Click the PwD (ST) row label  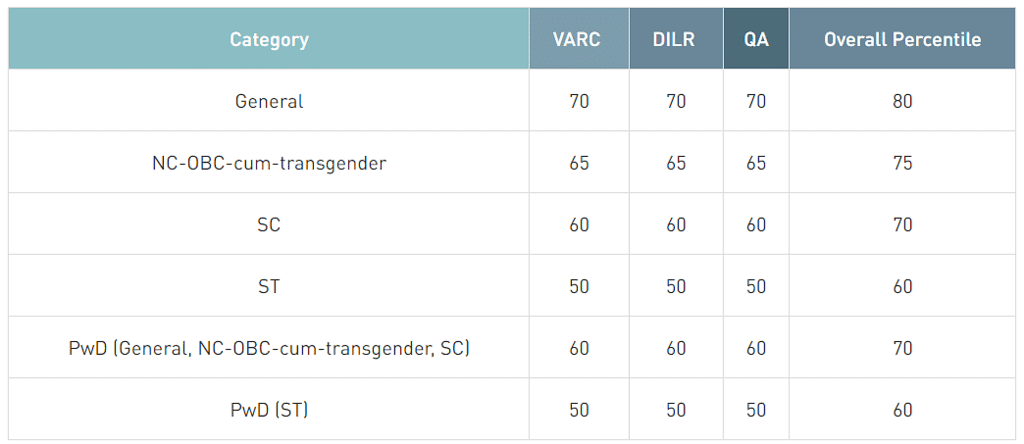click(x=269, y=410)
